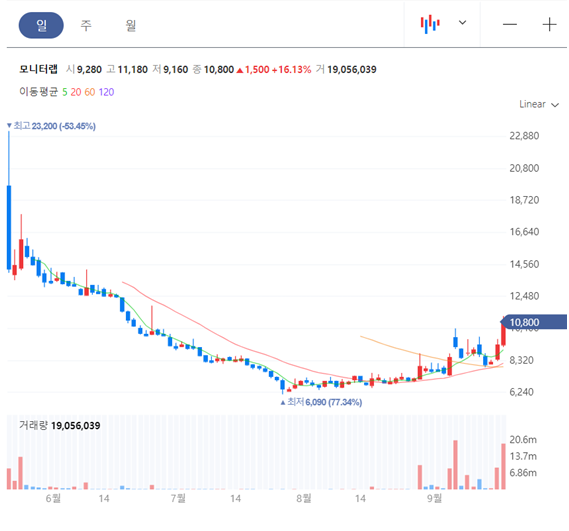Click the 모니터랩 stock name
Image resolution: width=569 pixels, height=531 pixels.
point(38,69)
